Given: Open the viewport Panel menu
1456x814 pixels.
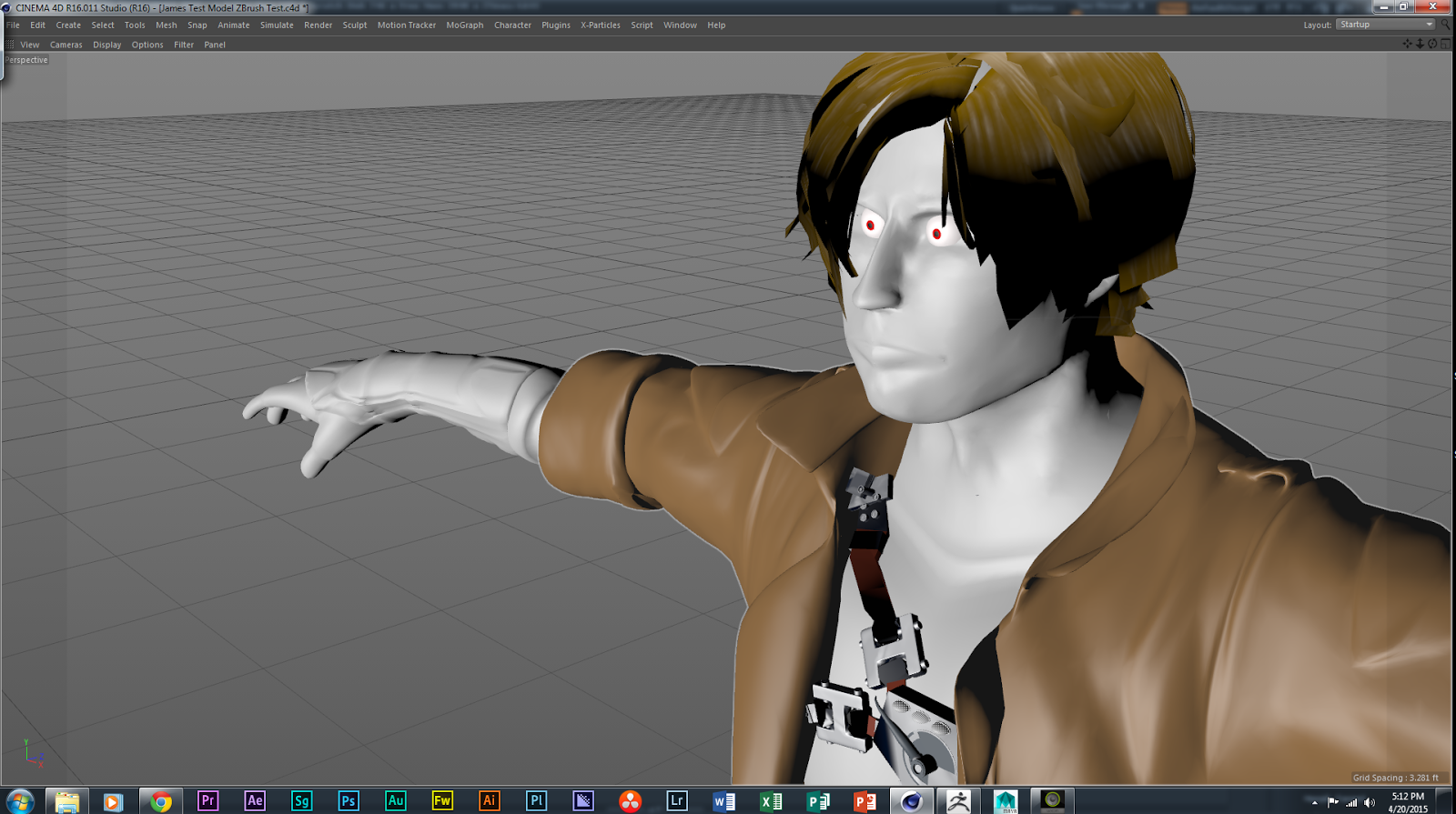Looking at the screenshot, I should 215,45.
